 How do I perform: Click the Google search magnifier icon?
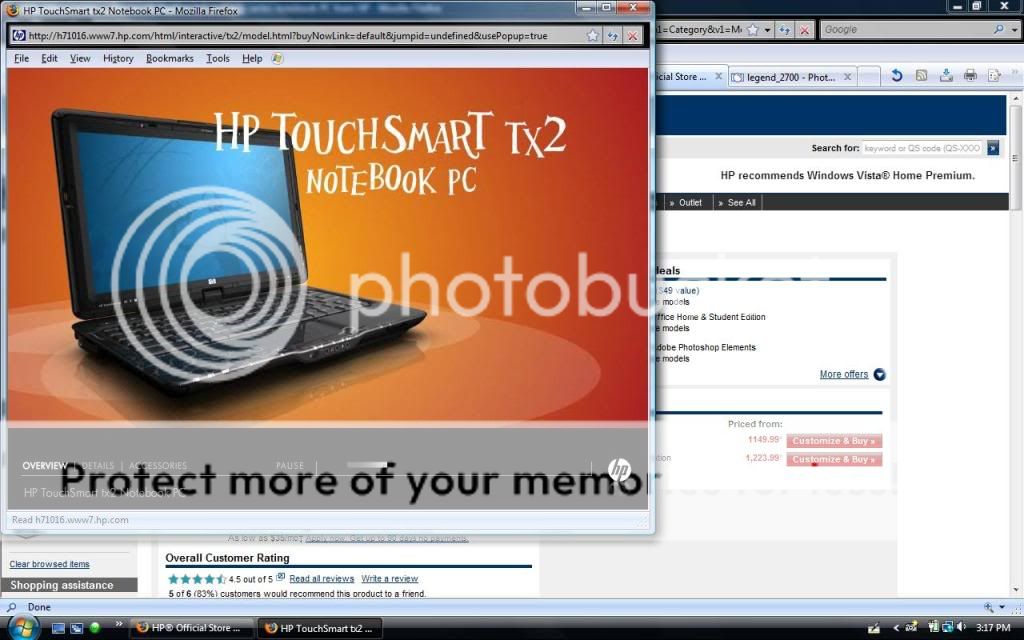click(x=999, y=29)
